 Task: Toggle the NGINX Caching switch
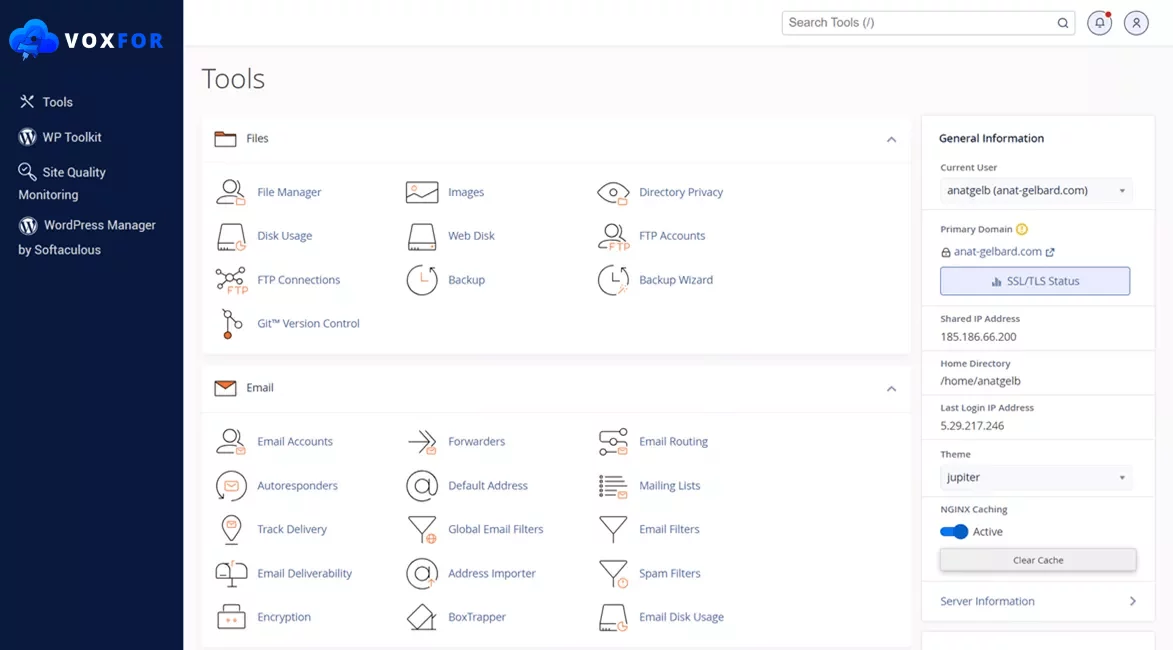pos(954,532)
